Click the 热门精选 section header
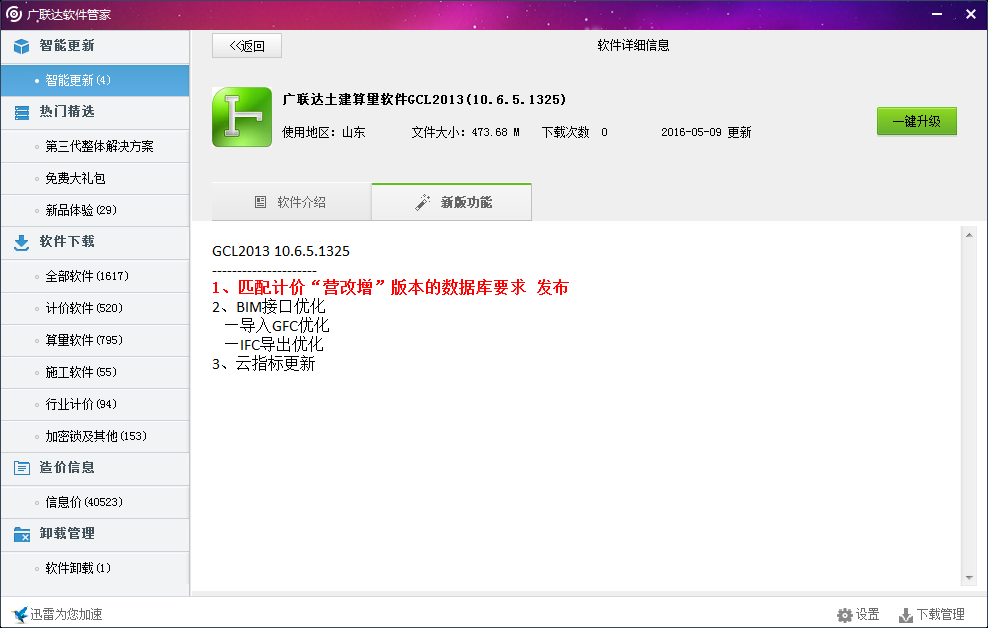This screenshot has width=988, height=628. [x=95, y=112]
